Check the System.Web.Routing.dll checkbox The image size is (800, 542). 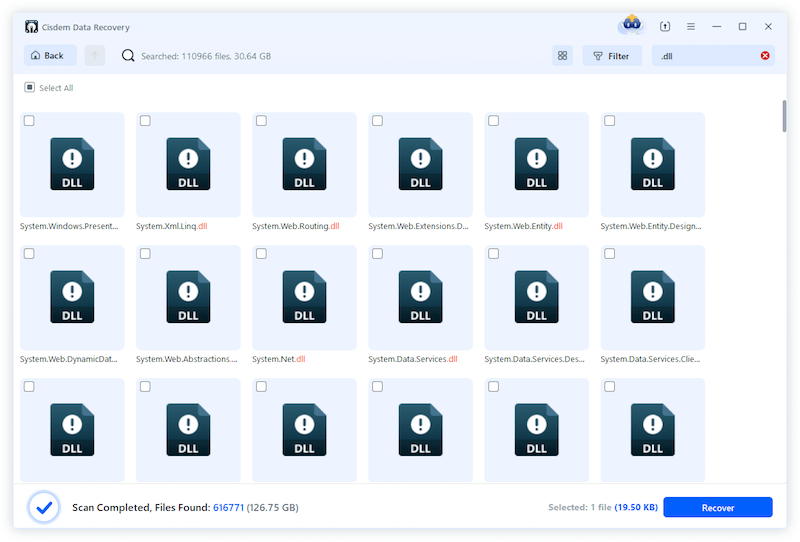[261, 121]
